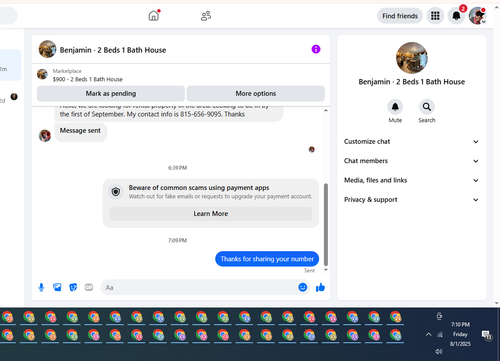This screenshot has width=500, height=361.
Task: Click the small seen avatar under messages
Action: pos(312,149)
